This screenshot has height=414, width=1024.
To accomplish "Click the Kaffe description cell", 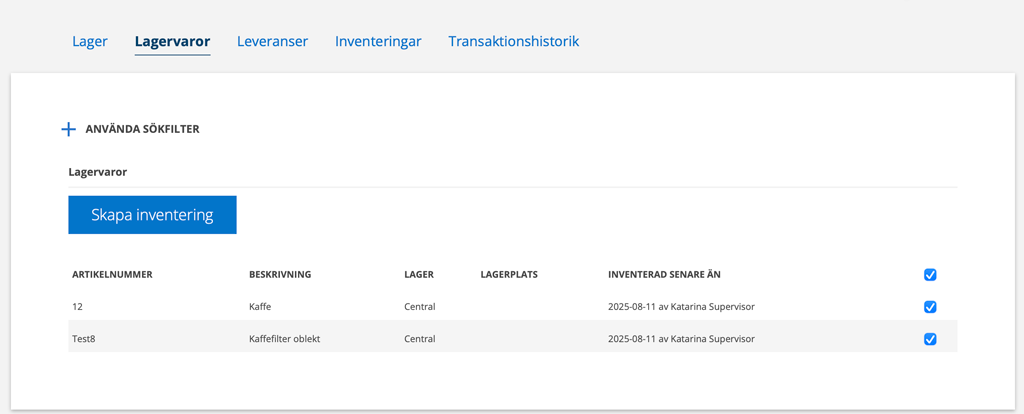I will tap(259, 307).
